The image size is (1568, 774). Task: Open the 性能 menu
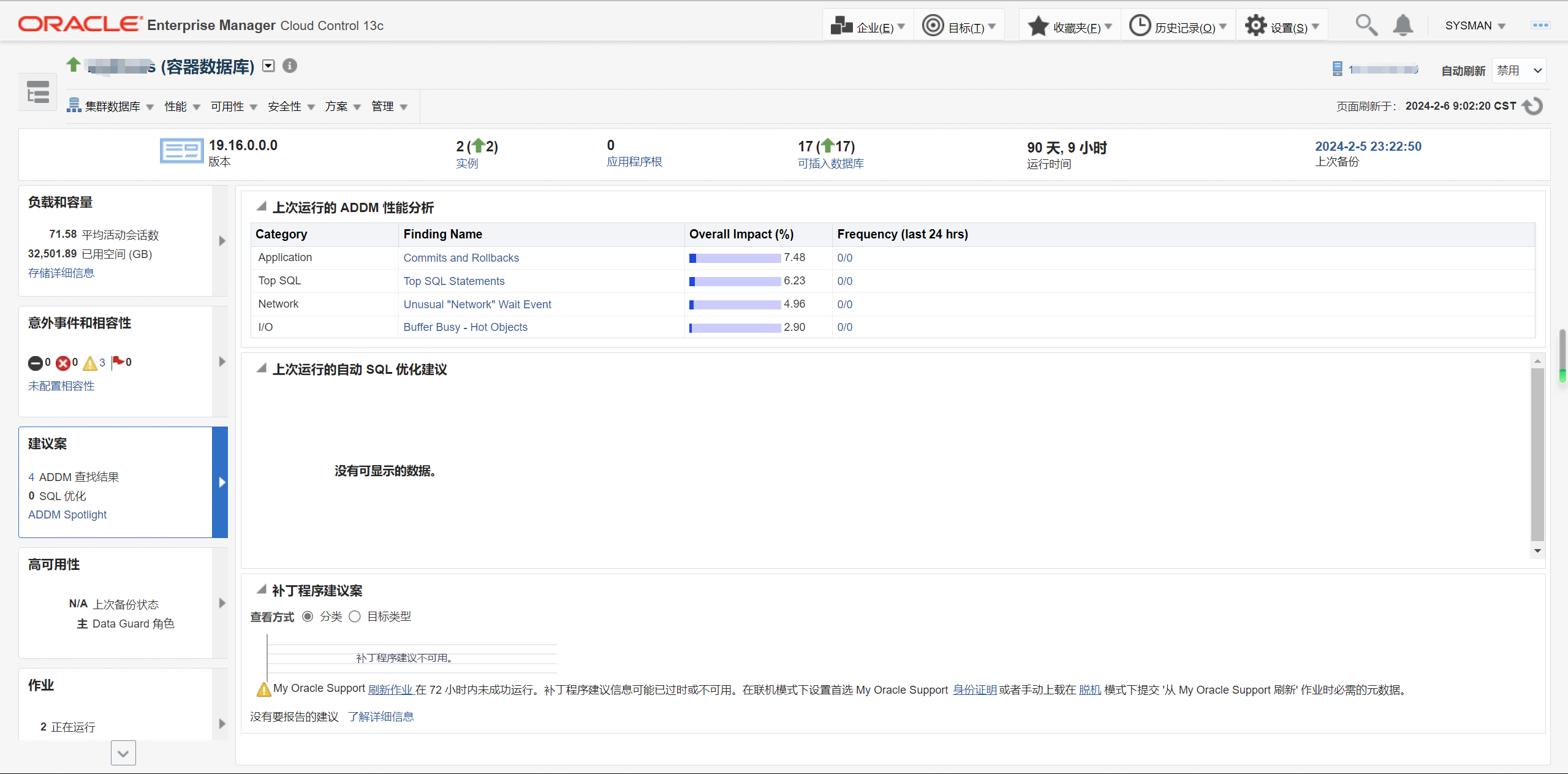coord(182,107)
